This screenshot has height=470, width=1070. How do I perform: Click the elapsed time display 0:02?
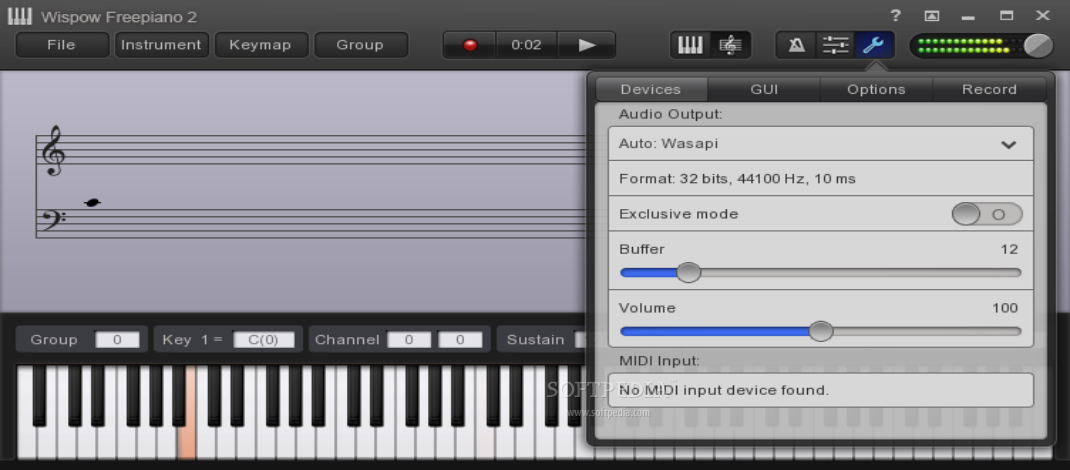click(x=526, y=45)
